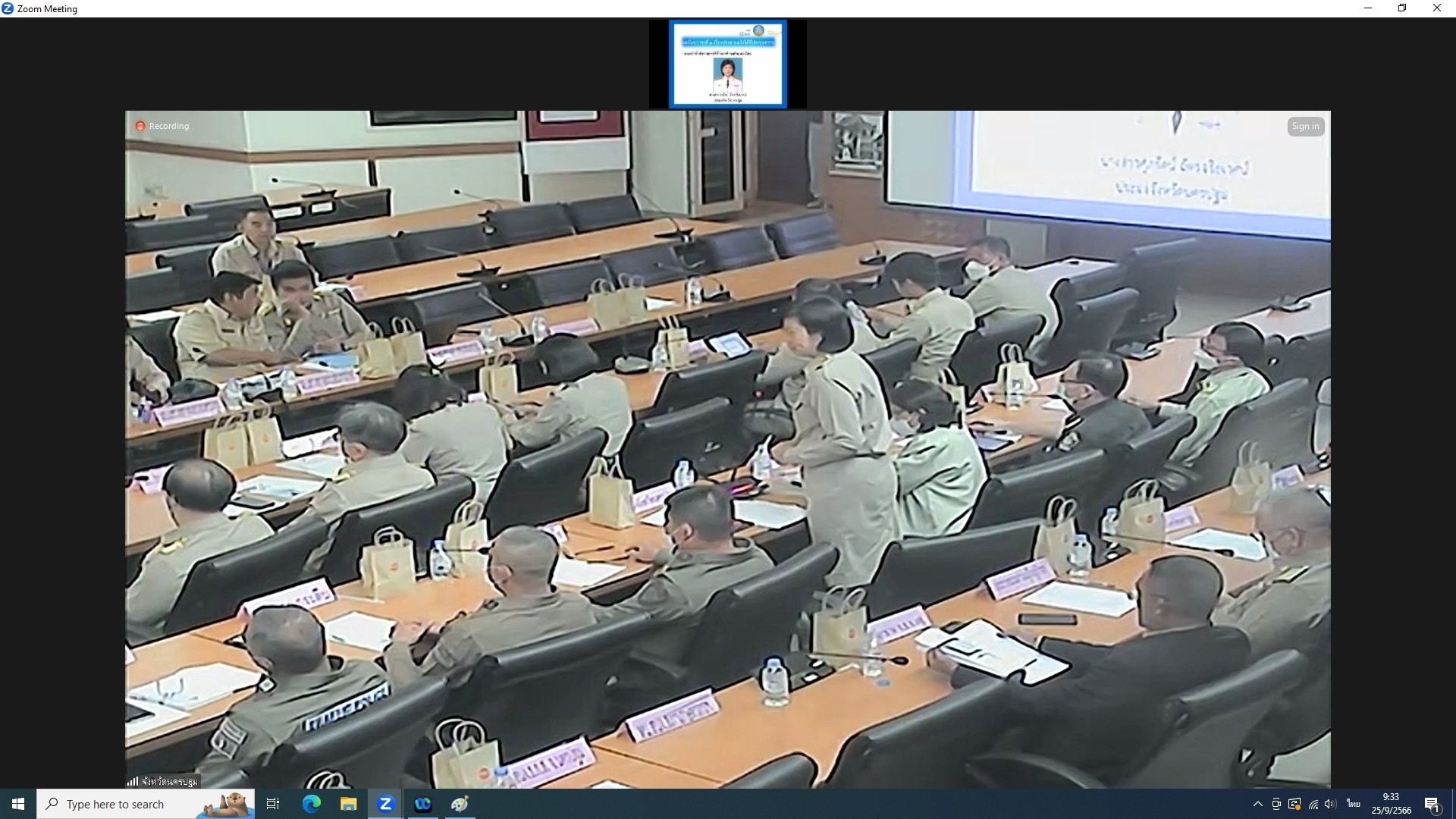Viewport: 1456px width, 819px height.
Task: Open the Wi-Fi network tray icon
Action: point(1313,804)
